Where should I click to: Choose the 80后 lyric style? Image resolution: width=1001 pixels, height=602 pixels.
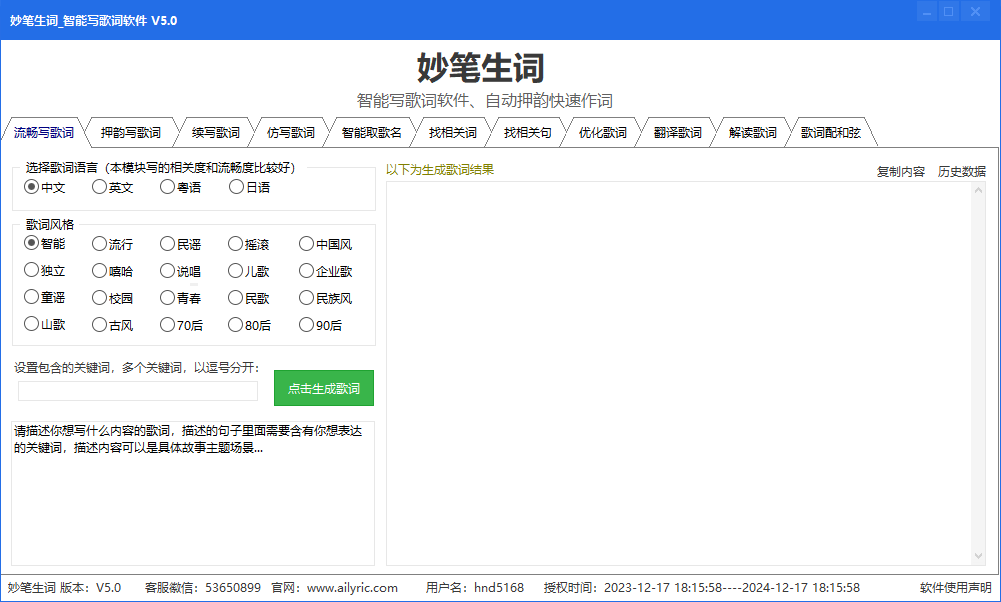[x=250, y=325]
